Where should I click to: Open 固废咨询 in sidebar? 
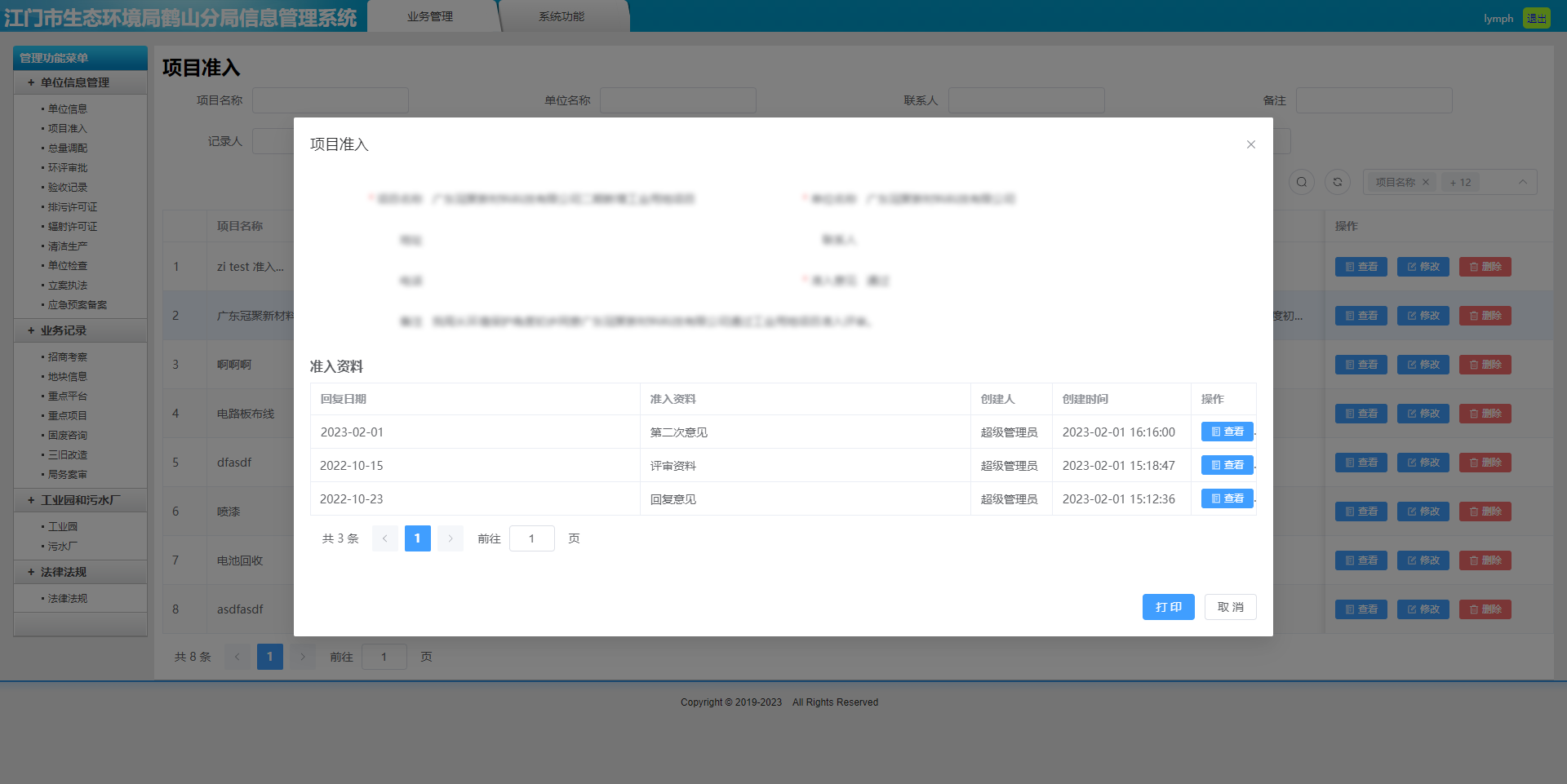67,435
